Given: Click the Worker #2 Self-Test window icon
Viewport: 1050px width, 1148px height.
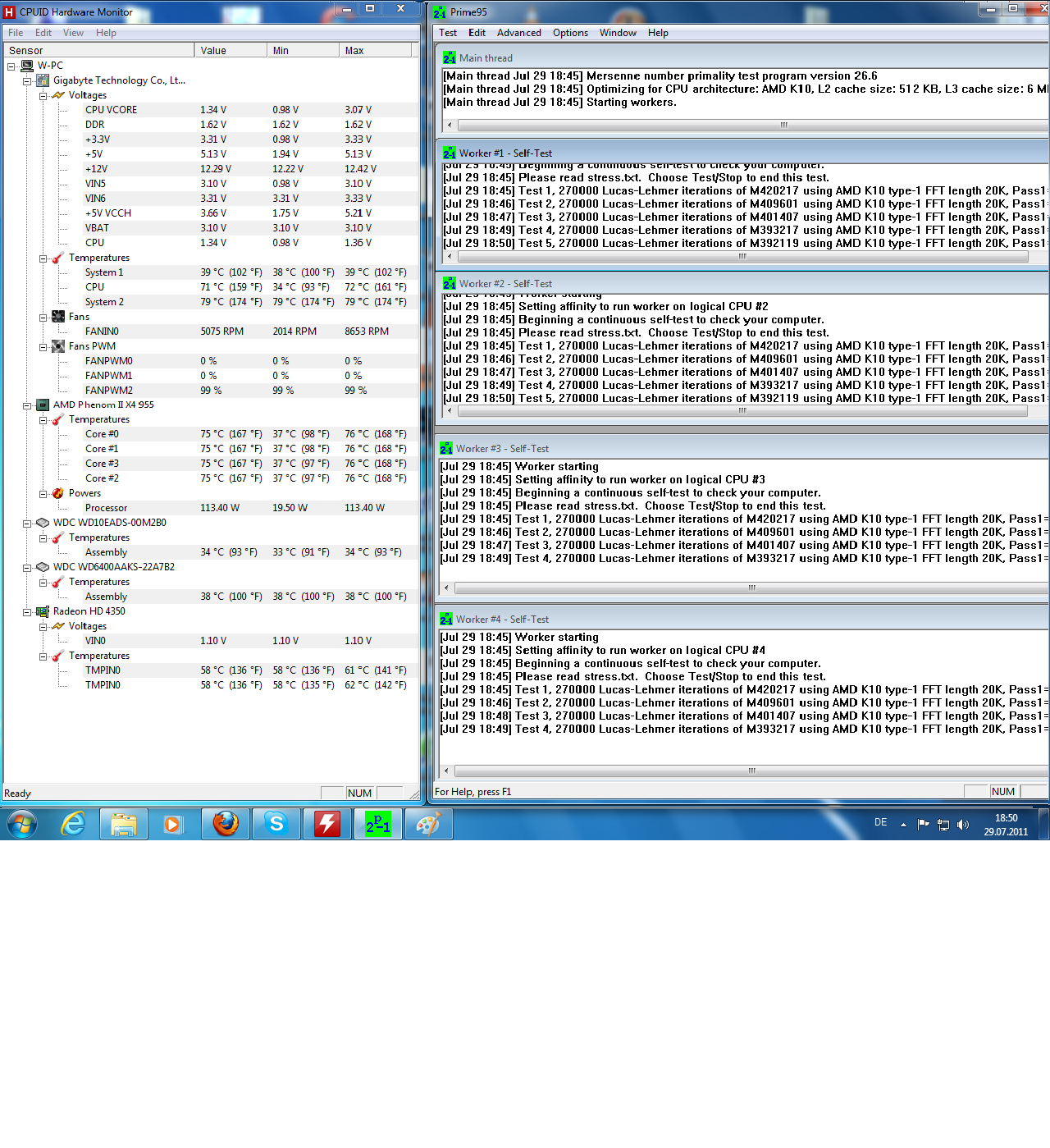Looking at the screenshot, I should coord(450,284).
